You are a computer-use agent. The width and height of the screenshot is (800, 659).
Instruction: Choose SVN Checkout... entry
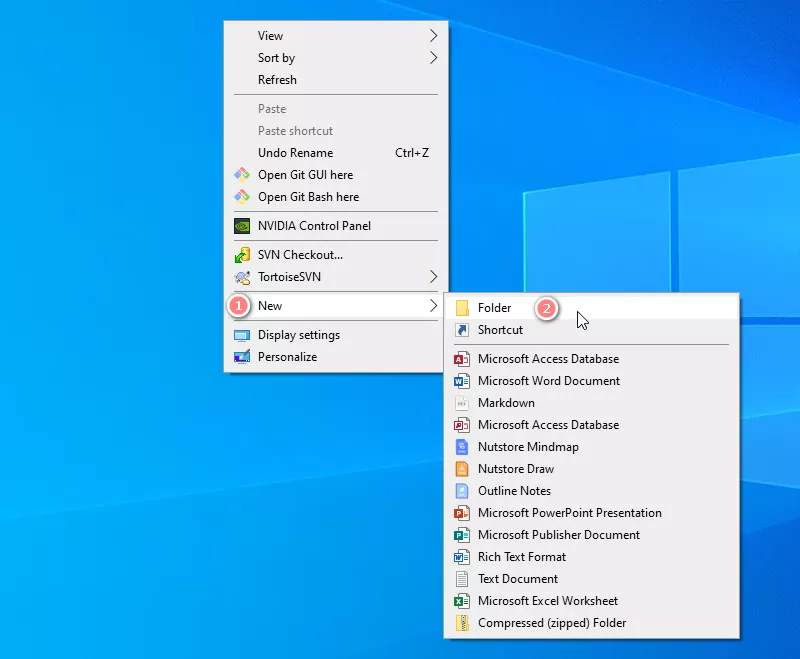click(336, 255)
